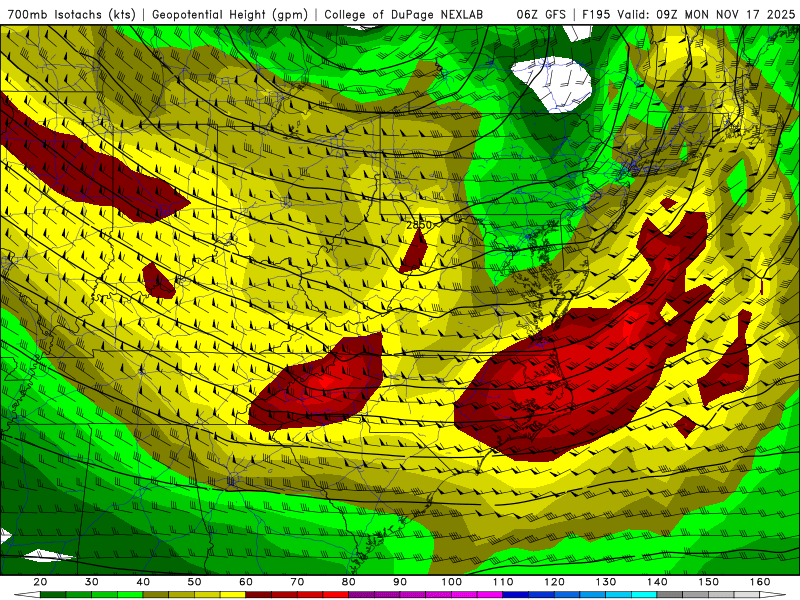This screenshot has width=800, height=600.
Task: Click the '90' color scale label
Action: click(400, 582)
